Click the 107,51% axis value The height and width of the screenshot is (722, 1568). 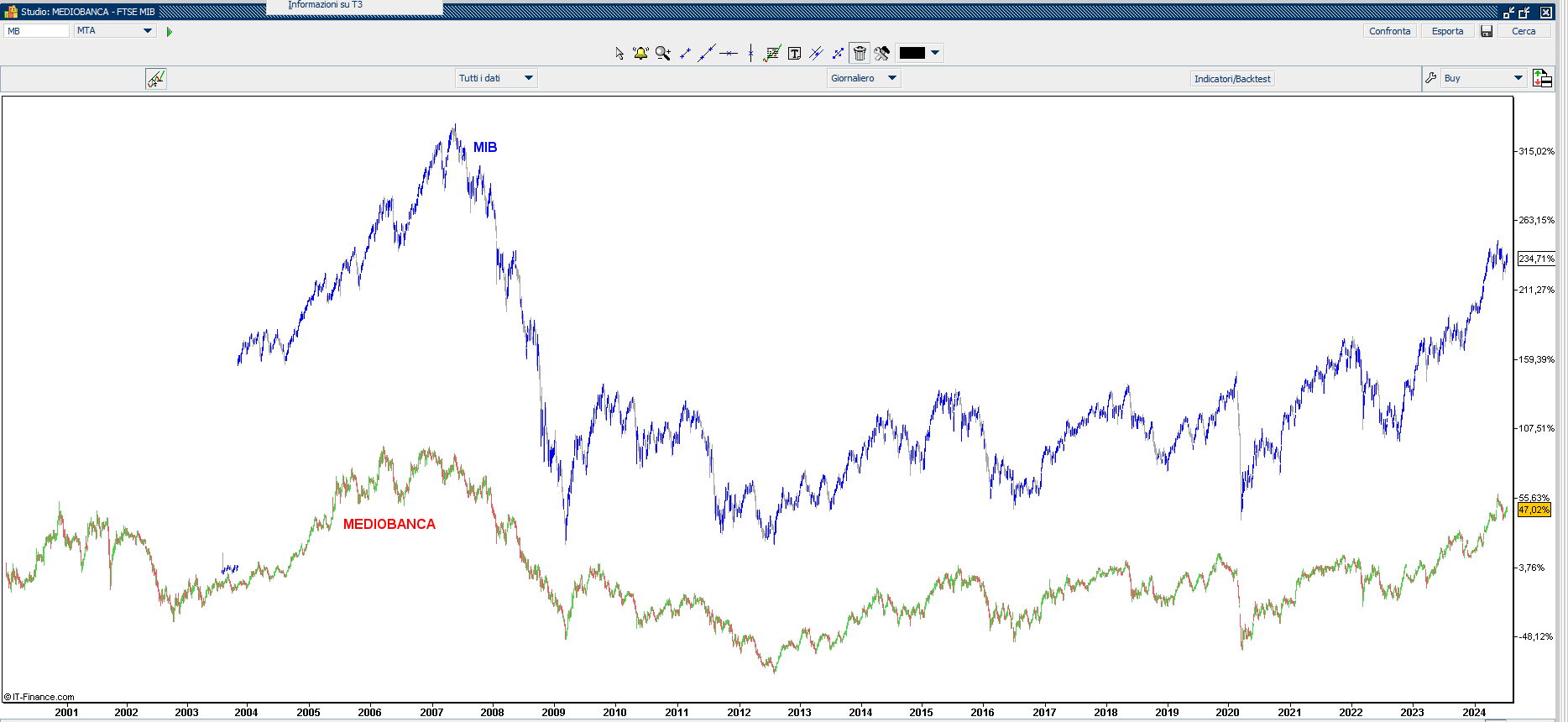1536,428
